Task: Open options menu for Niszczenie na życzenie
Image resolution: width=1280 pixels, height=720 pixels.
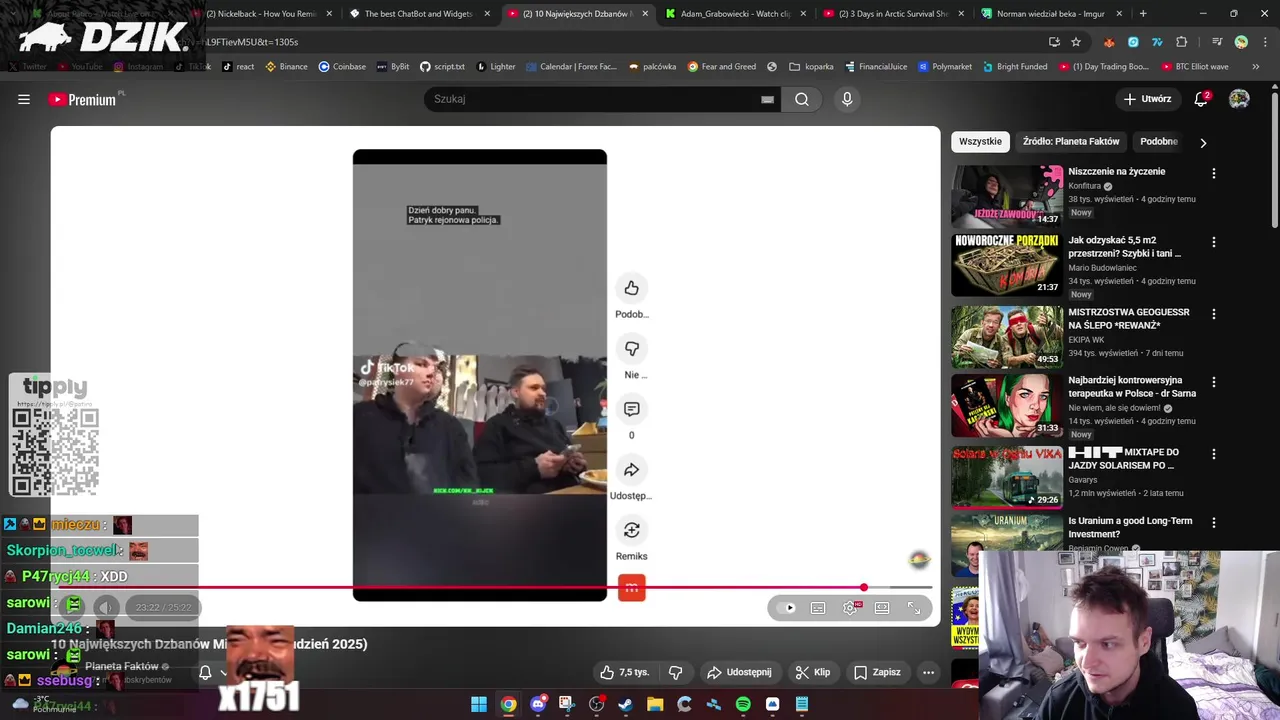Action: point(1214,173)
